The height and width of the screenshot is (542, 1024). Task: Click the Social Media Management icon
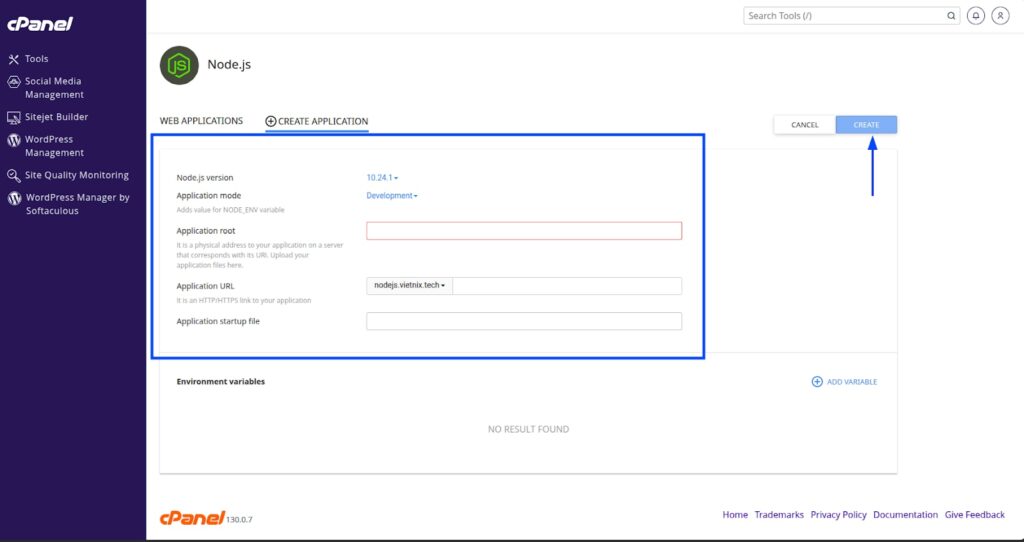tap(14, 82)
